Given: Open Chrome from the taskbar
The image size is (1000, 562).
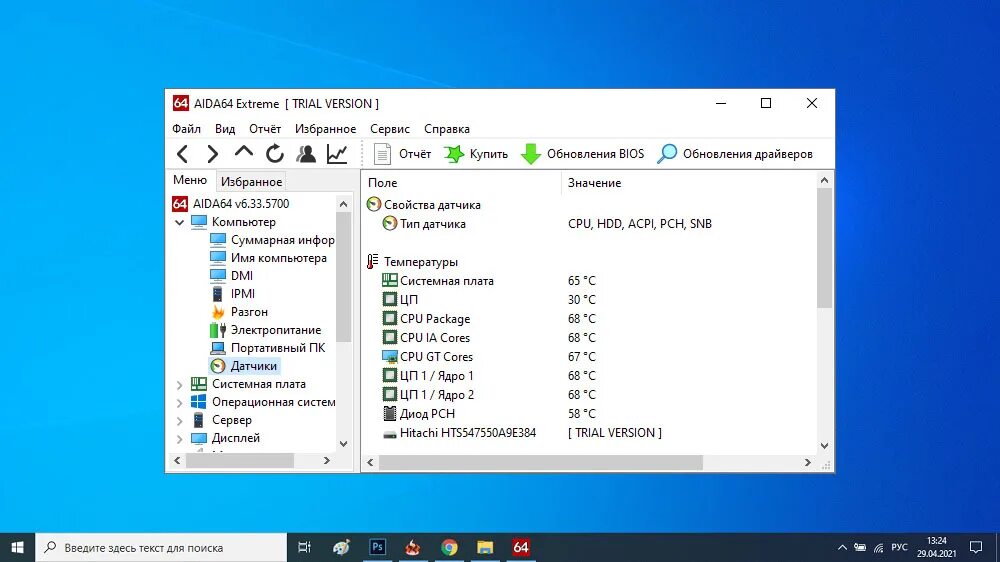Looking at the screenshot, I should [449, 547].
